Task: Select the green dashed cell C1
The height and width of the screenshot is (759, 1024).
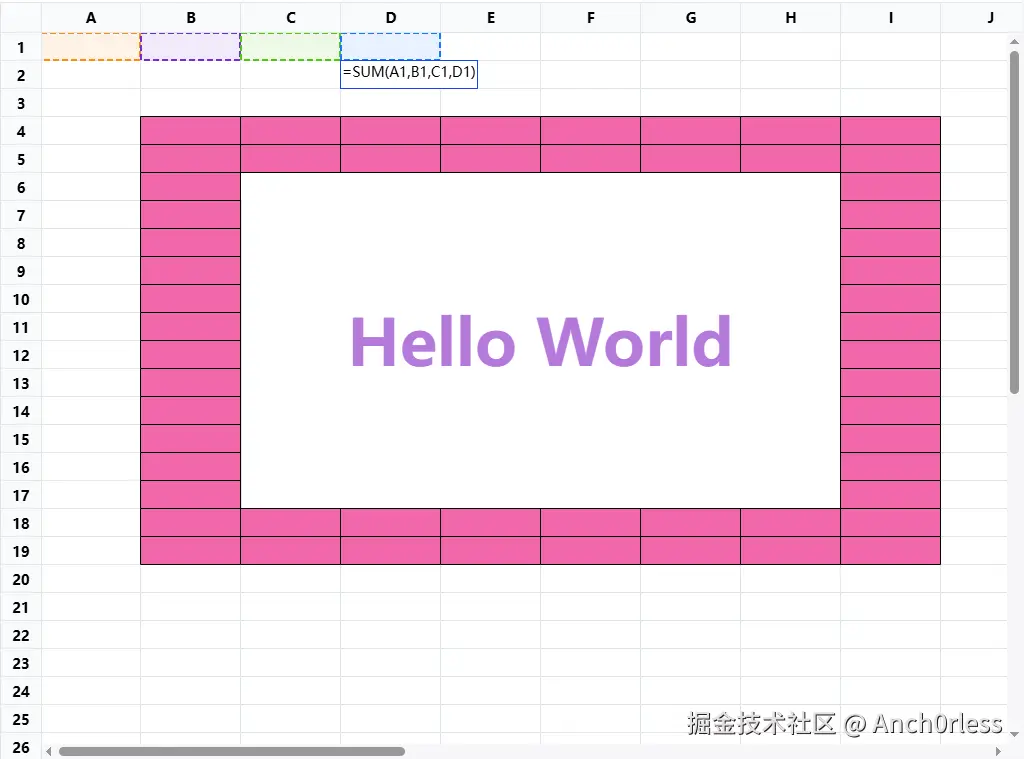Action: (291, 47)
